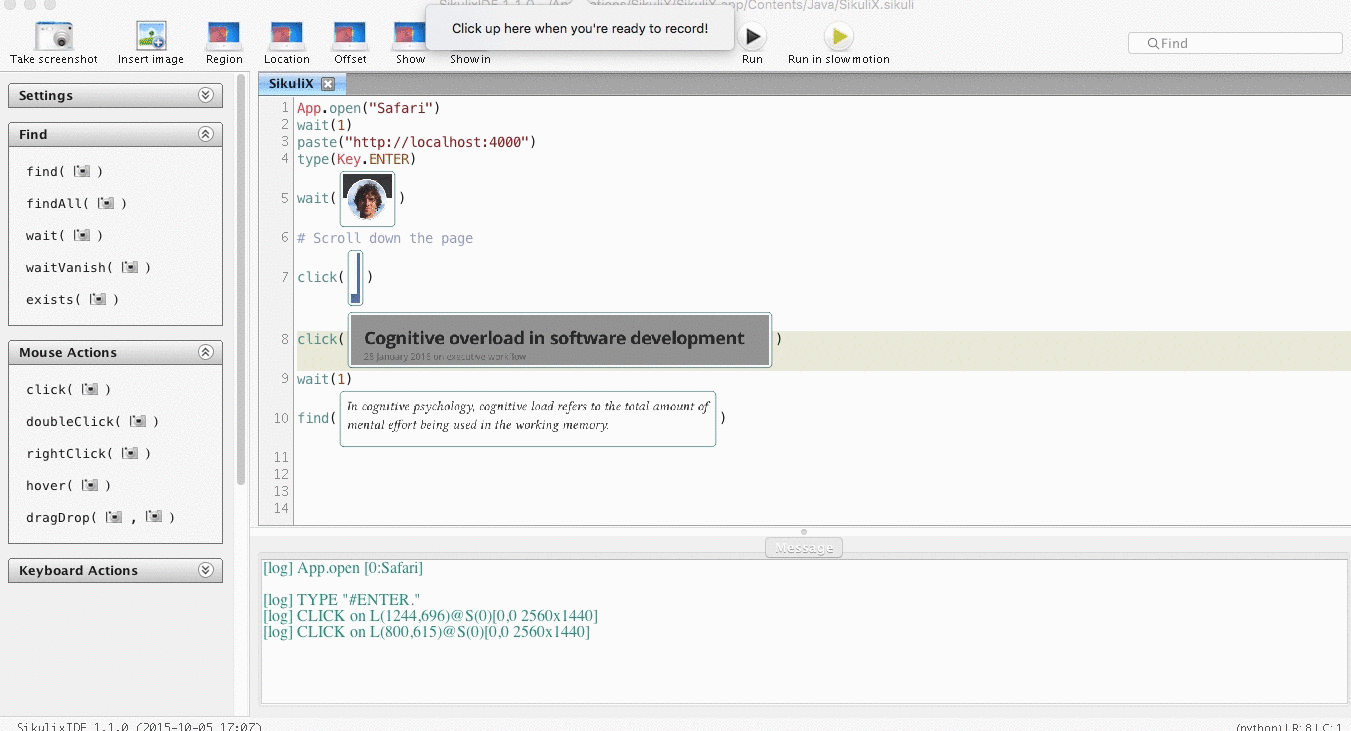Image resolution: width=1351 pixels, height=731 pixels.
Task: Click the avatar thumbnail in the wait() line
Action: [366, 197]
